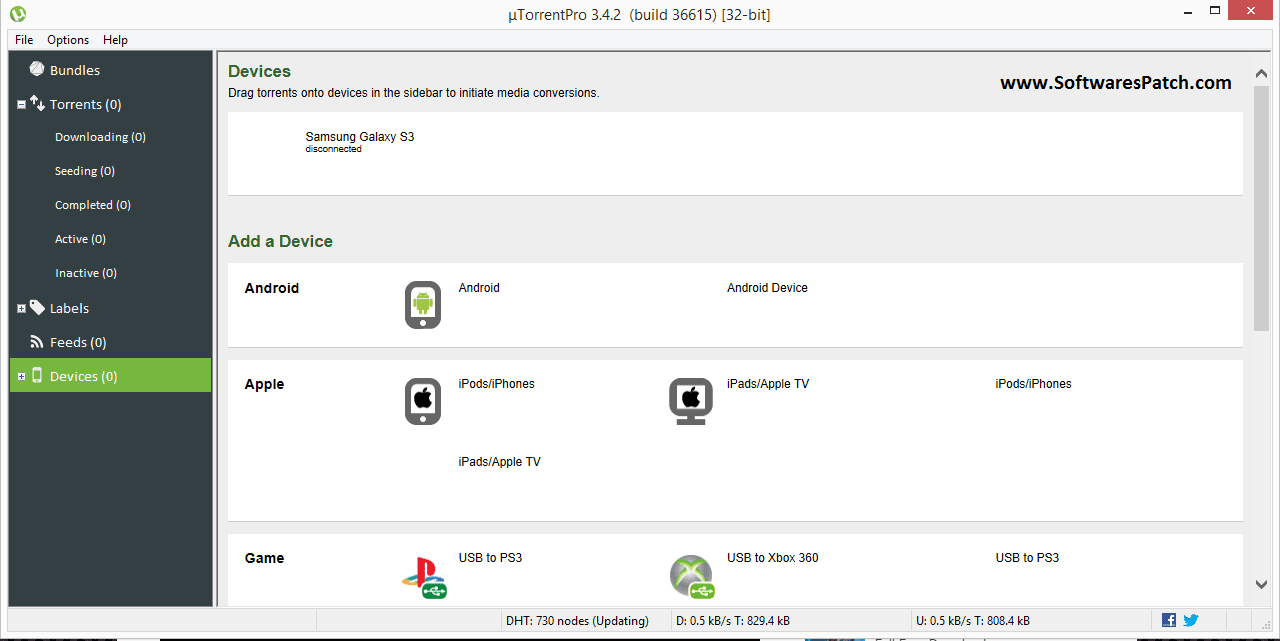1280x641 pixels.
Task: Select the Samsung Galaxy S3 device
Action: [359, 137]
